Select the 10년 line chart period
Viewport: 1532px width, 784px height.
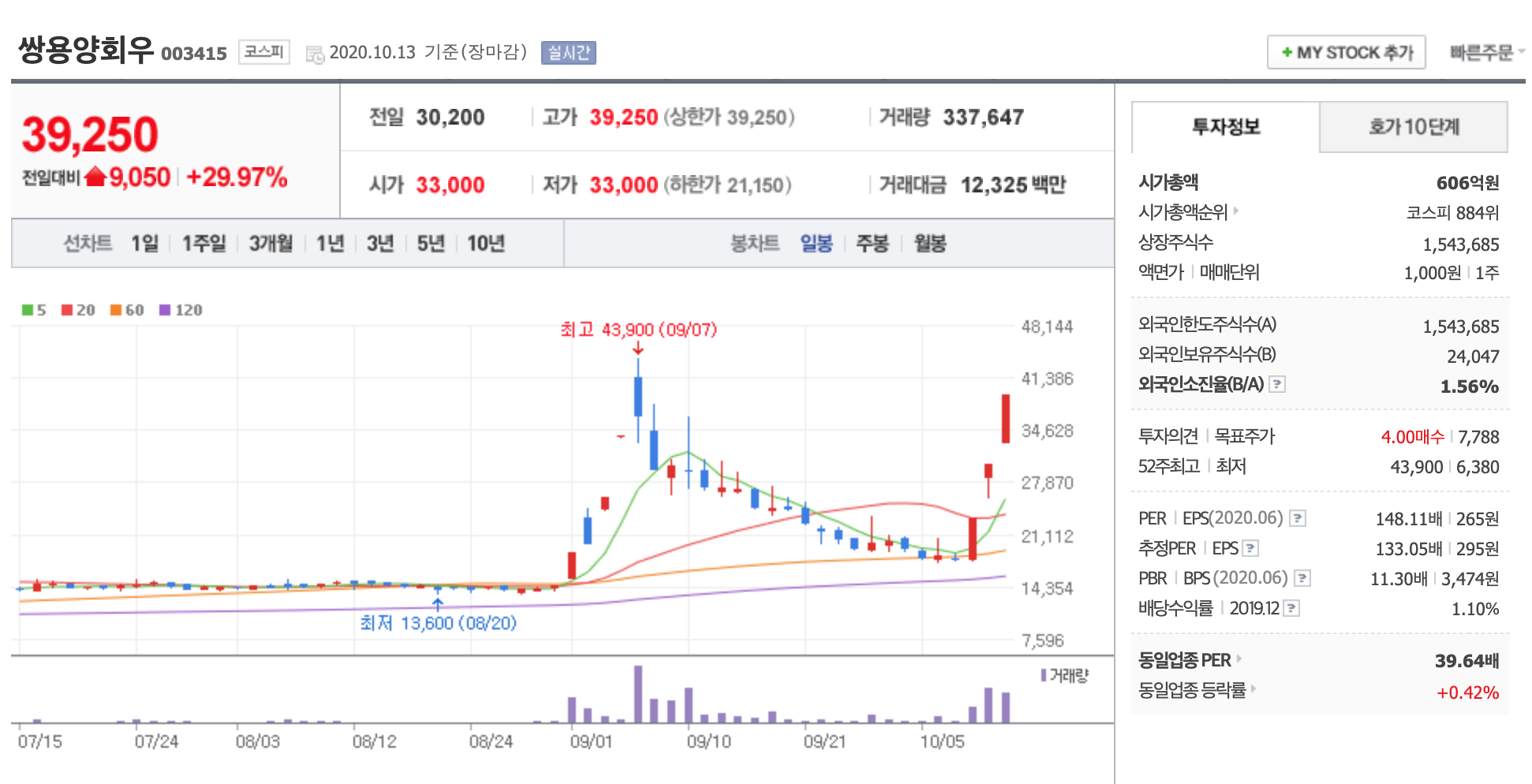[x=486, y=243]
